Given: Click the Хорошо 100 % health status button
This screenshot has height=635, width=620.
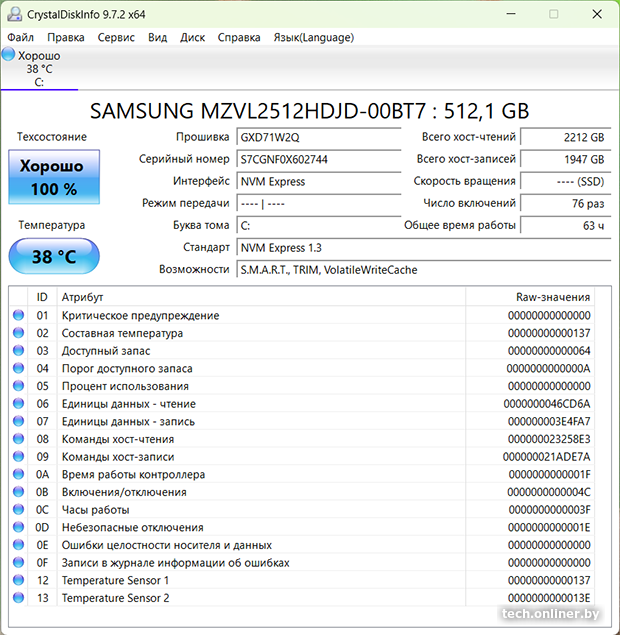Looking at the screenshot, I should click(54, 177).
